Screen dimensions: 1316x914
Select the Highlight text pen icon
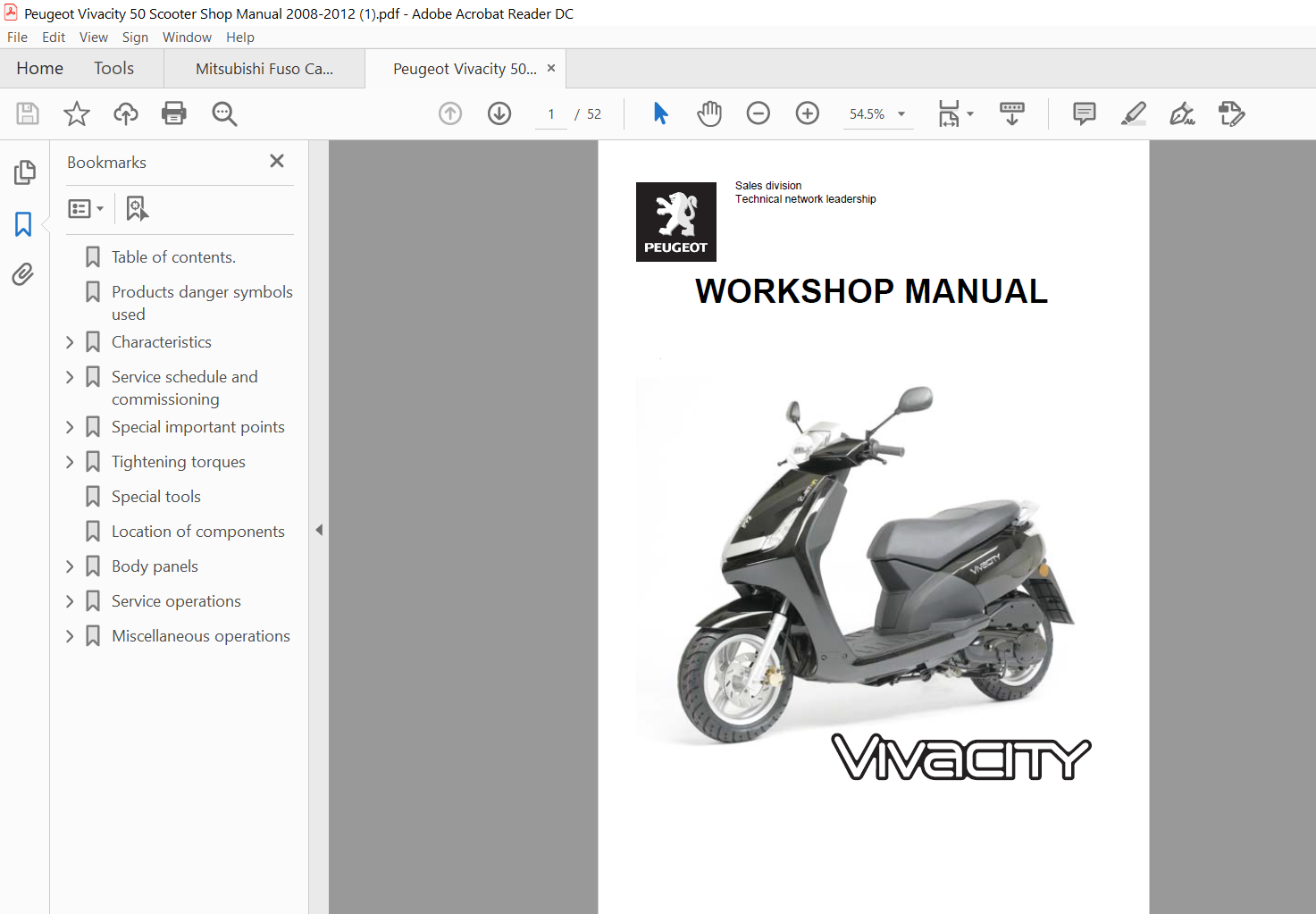click(1134, 113)
